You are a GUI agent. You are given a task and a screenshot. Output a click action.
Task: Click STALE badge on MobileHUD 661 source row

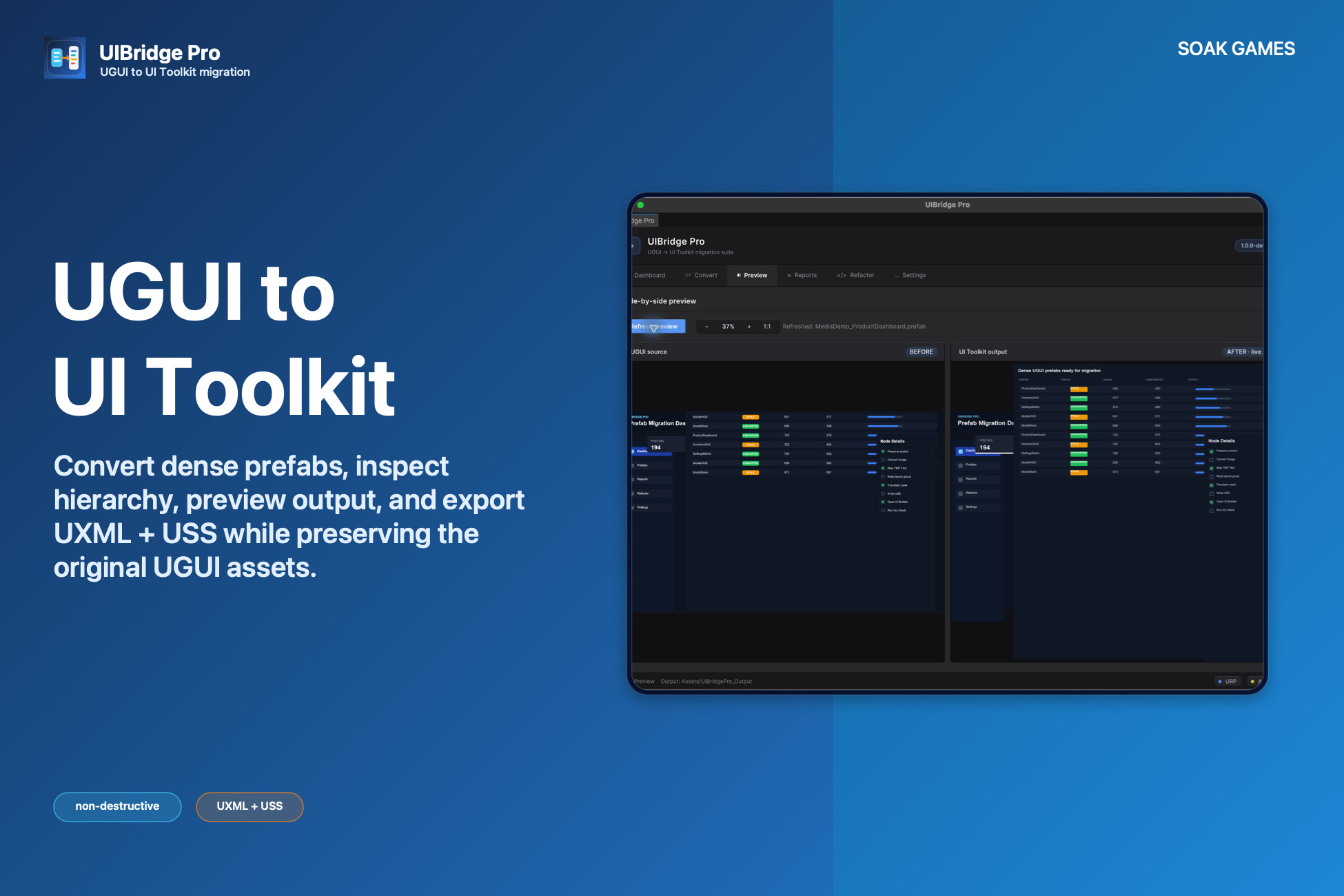coord(751,417)
